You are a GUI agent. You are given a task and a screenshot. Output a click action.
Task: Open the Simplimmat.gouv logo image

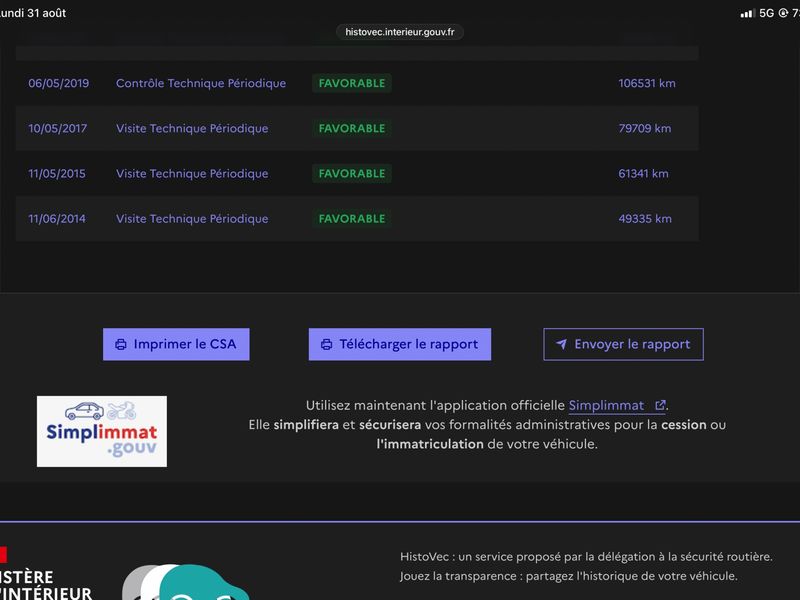click(102, 431)
